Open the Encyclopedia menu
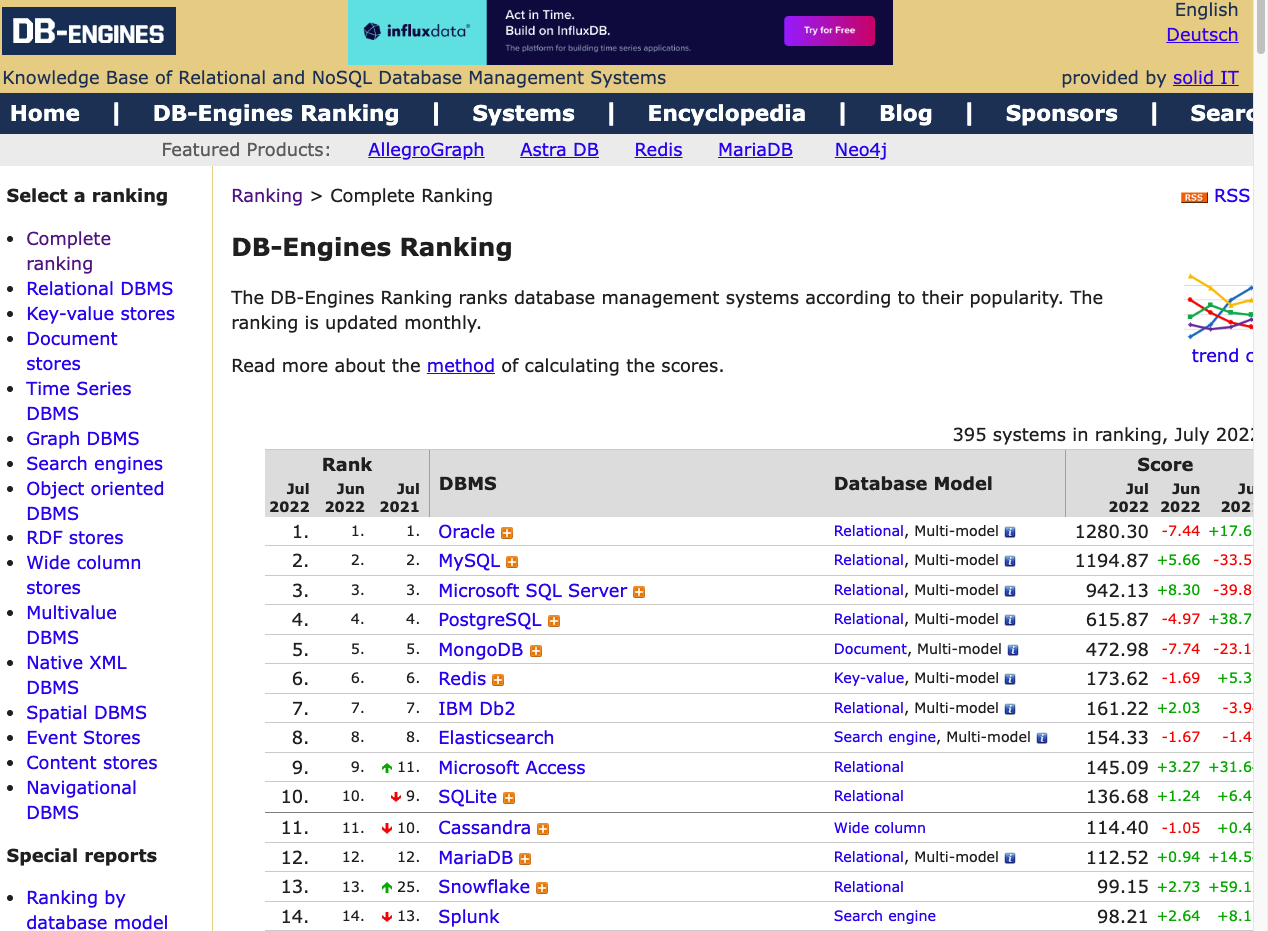1268x931 pixels. click(726, 113)
